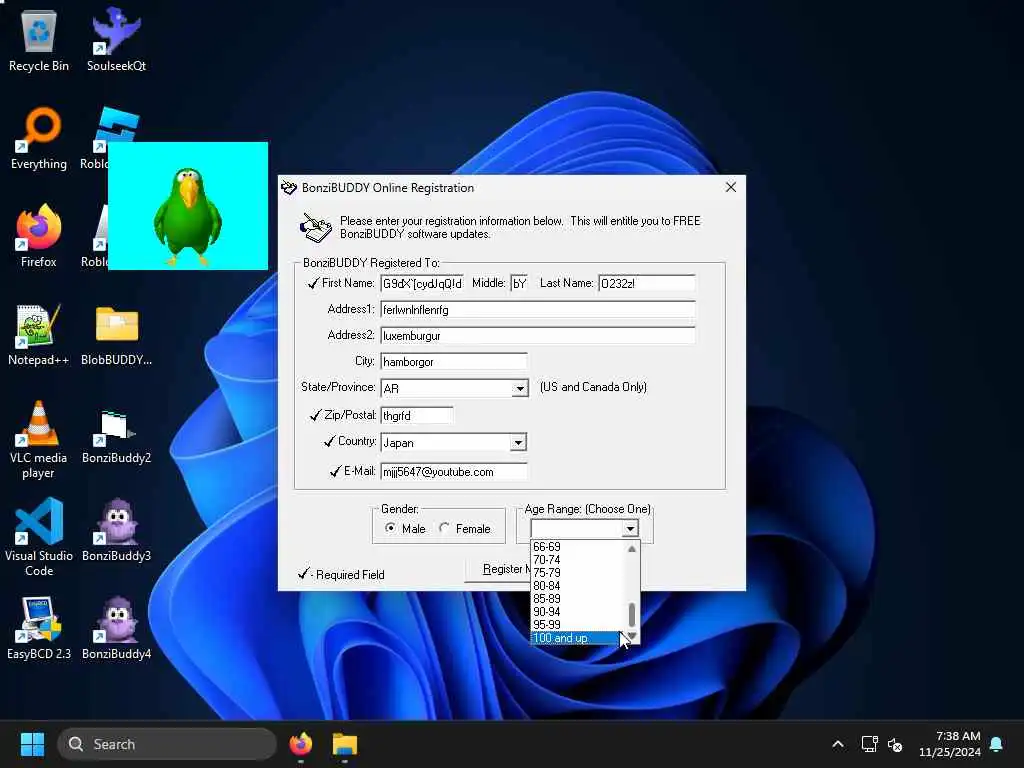Click the green parrot character
The width and height of the screenshot is (1024, 768).
[x=187, y=217]
